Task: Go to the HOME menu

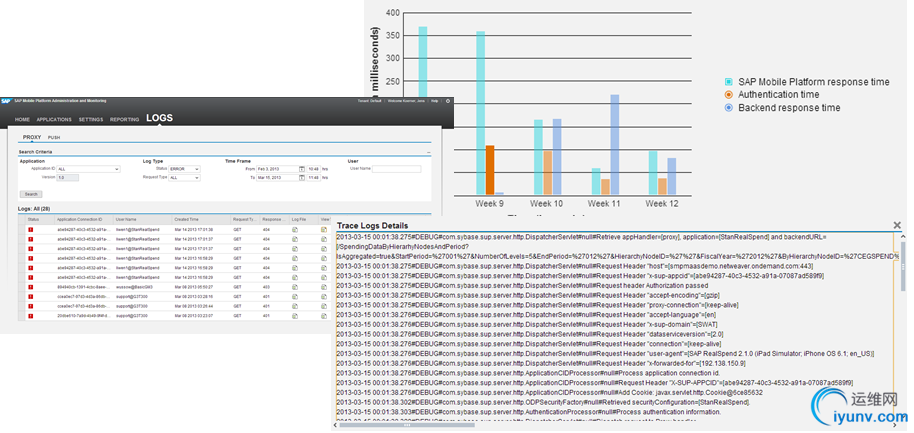Action: point(22,119)
